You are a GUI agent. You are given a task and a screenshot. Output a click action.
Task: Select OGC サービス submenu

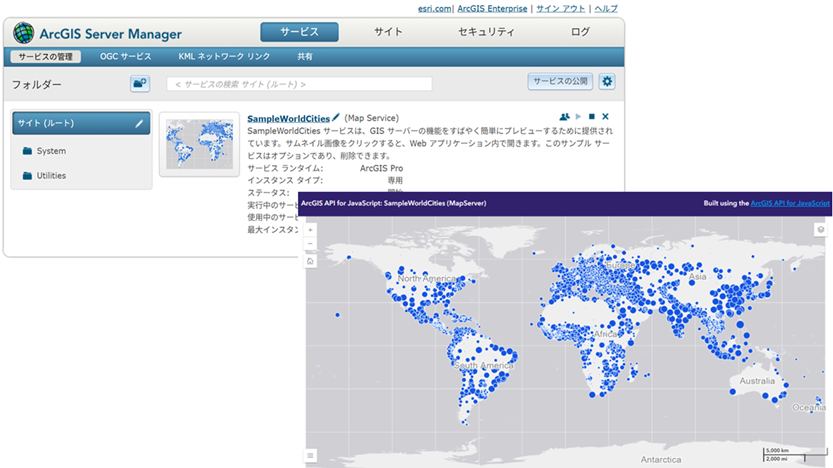[x=125, y=56]
